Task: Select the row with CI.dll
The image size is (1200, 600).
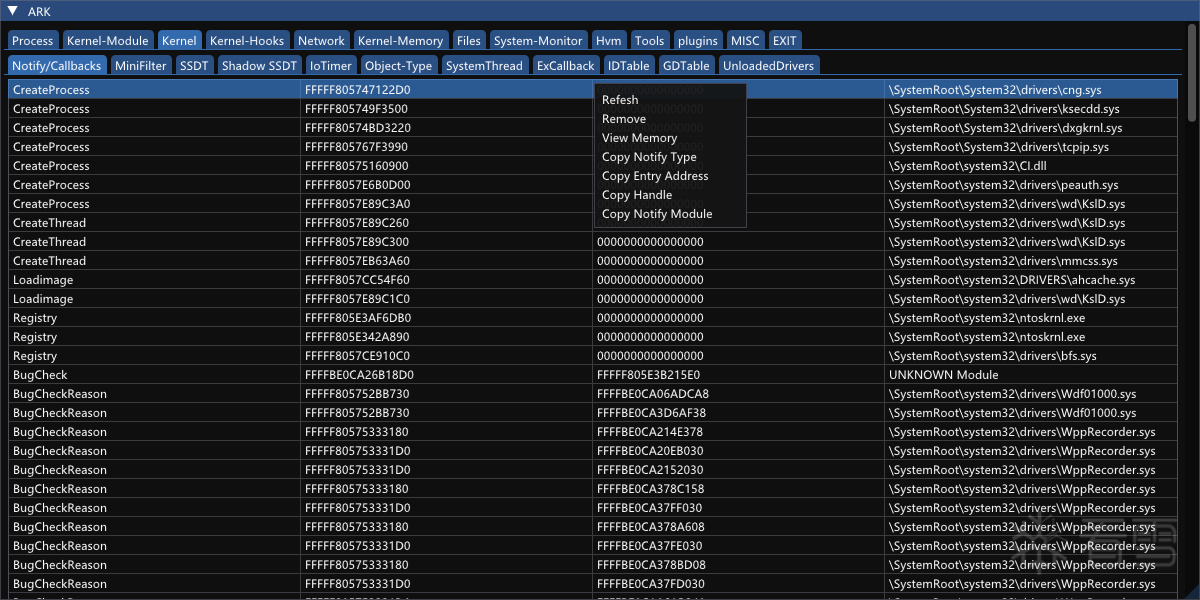Action: coord(593,166)
